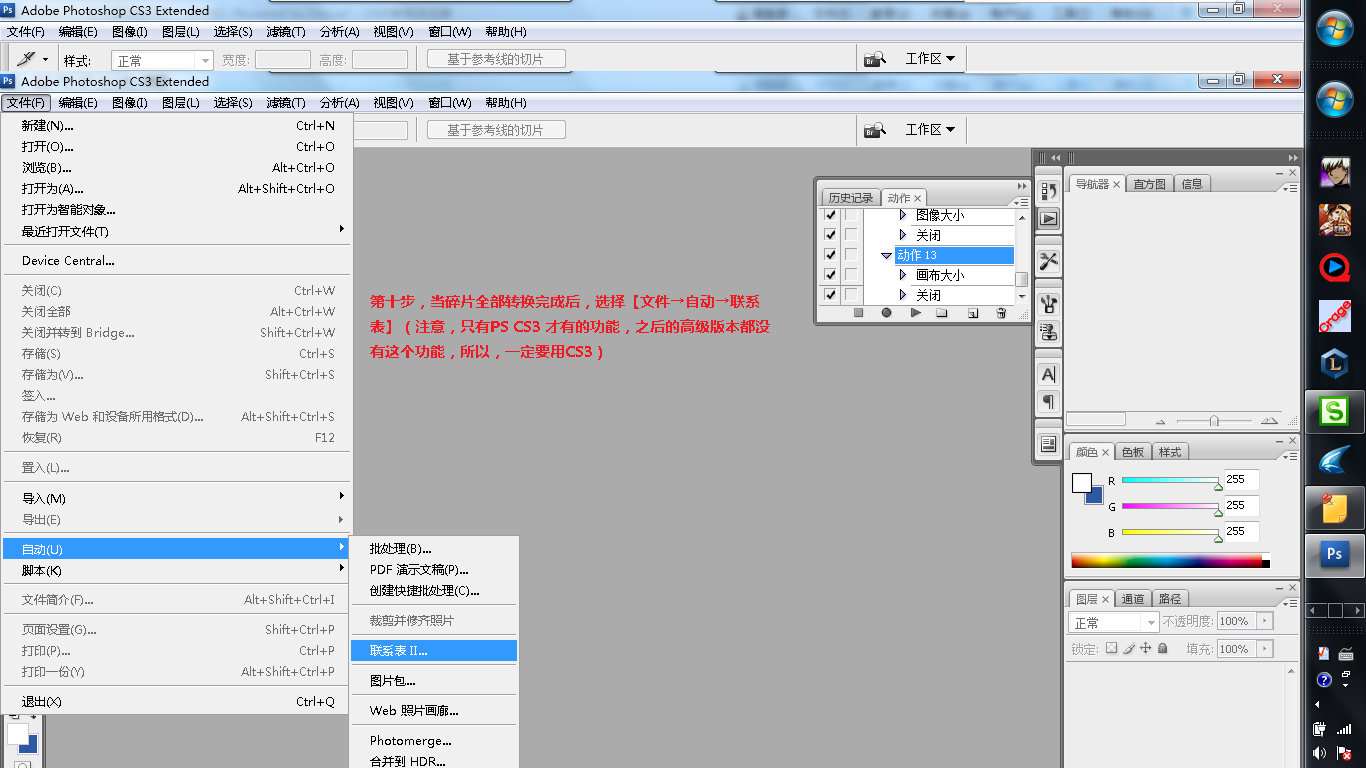
Task: Click the lock position move icon
Action: pyautogui.click(x=1146, y=649)
